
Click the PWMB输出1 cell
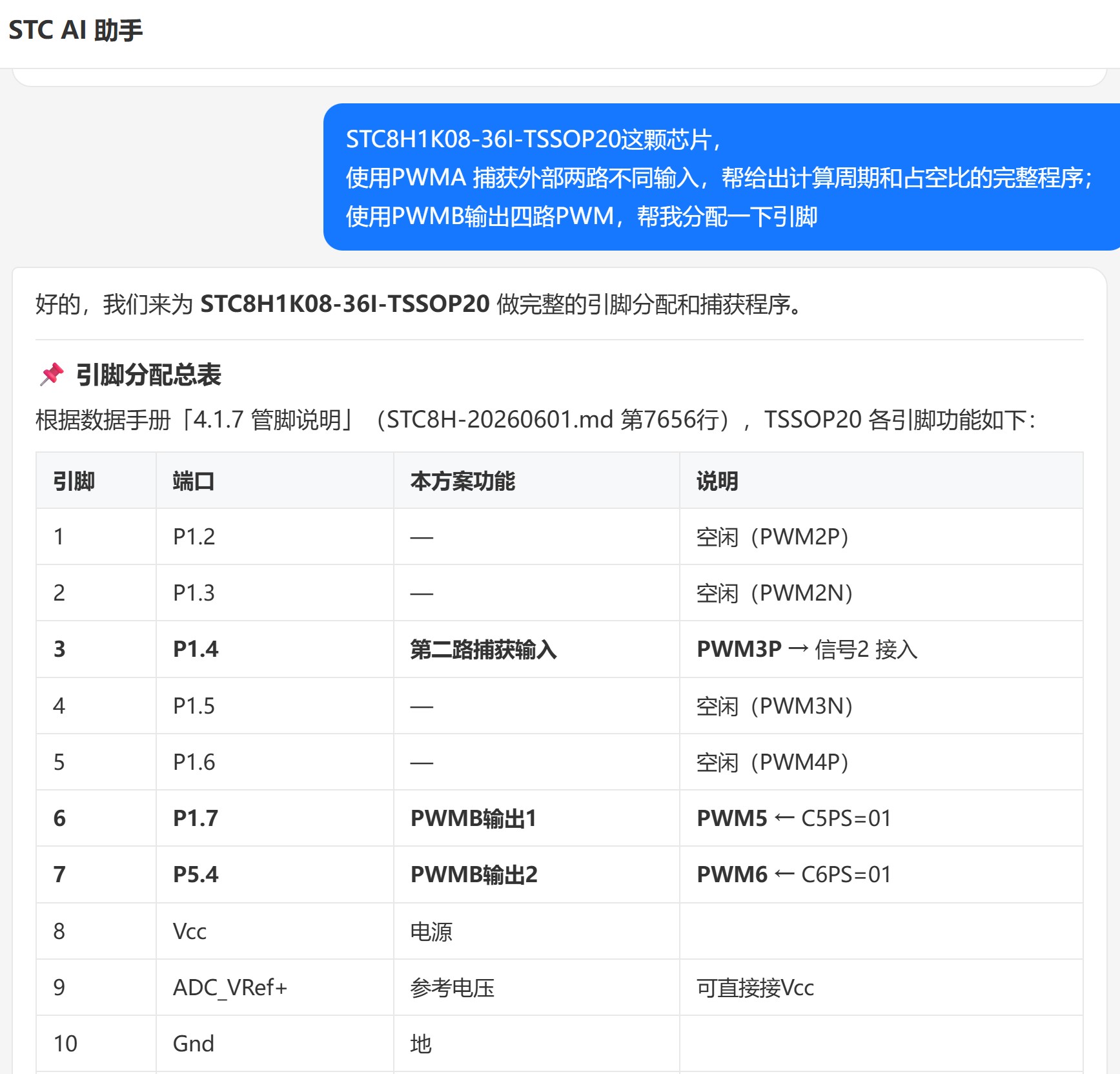tap(536, 818)
